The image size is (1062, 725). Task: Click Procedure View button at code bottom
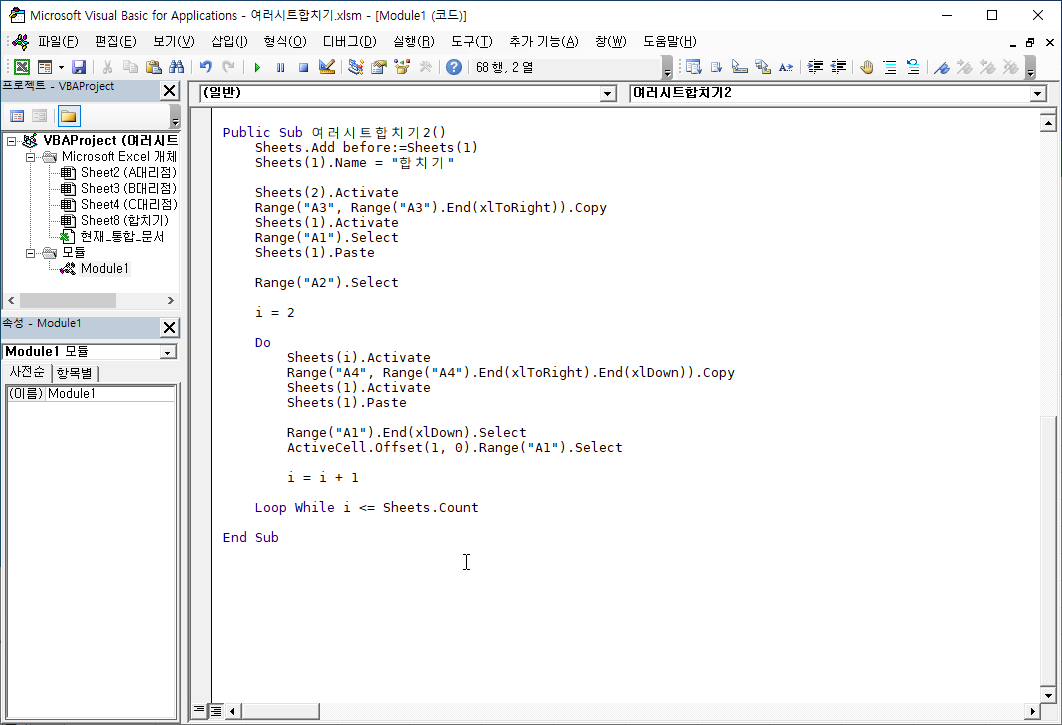point(198,711)
